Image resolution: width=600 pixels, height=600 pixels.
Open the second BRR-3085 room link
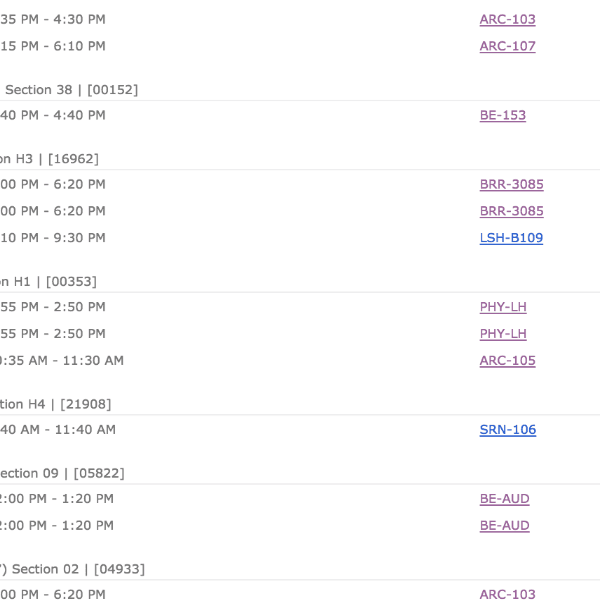coord(511,211)
